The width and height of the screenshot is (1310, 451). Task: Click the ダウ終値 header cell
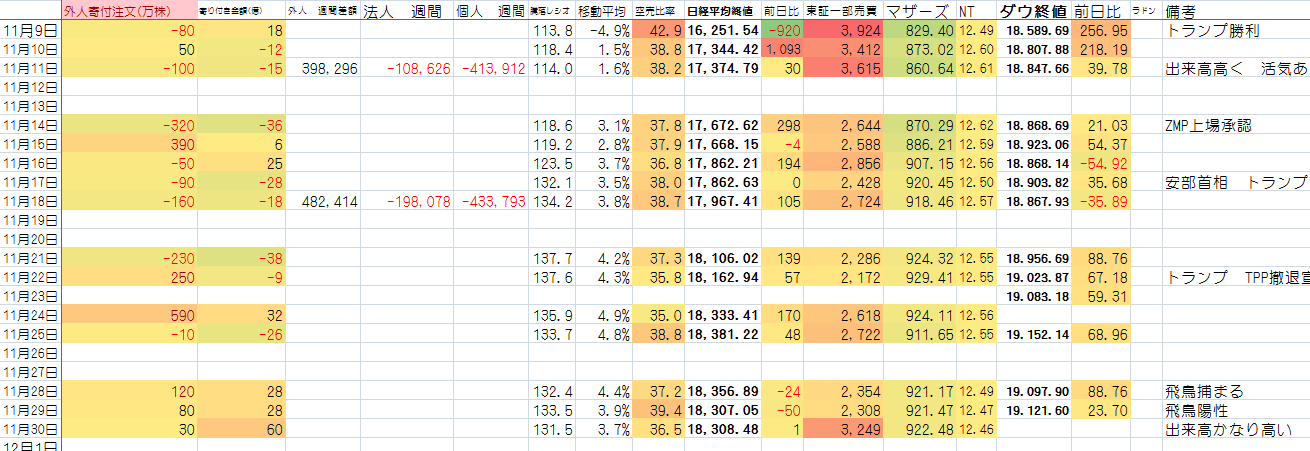point(1034,11)
